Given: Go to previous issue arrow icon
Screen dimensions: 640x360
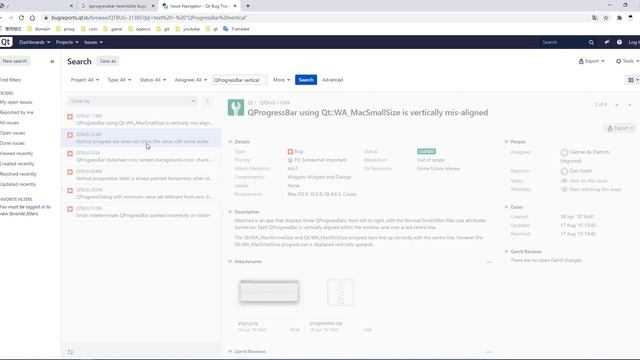Looking at the screenshot, I should click(x=617, y=105).
